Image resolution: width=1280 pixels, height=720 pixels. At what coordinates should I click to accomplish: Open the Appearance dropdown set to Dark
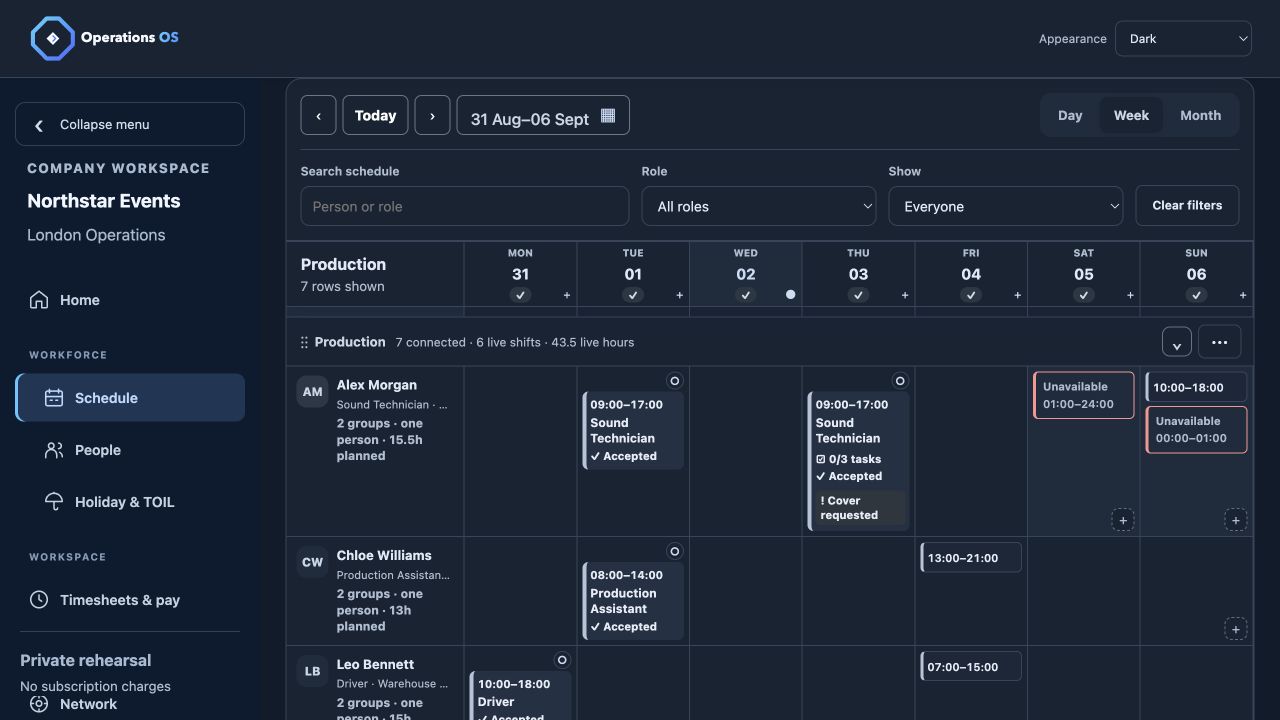pos(1183,39)
